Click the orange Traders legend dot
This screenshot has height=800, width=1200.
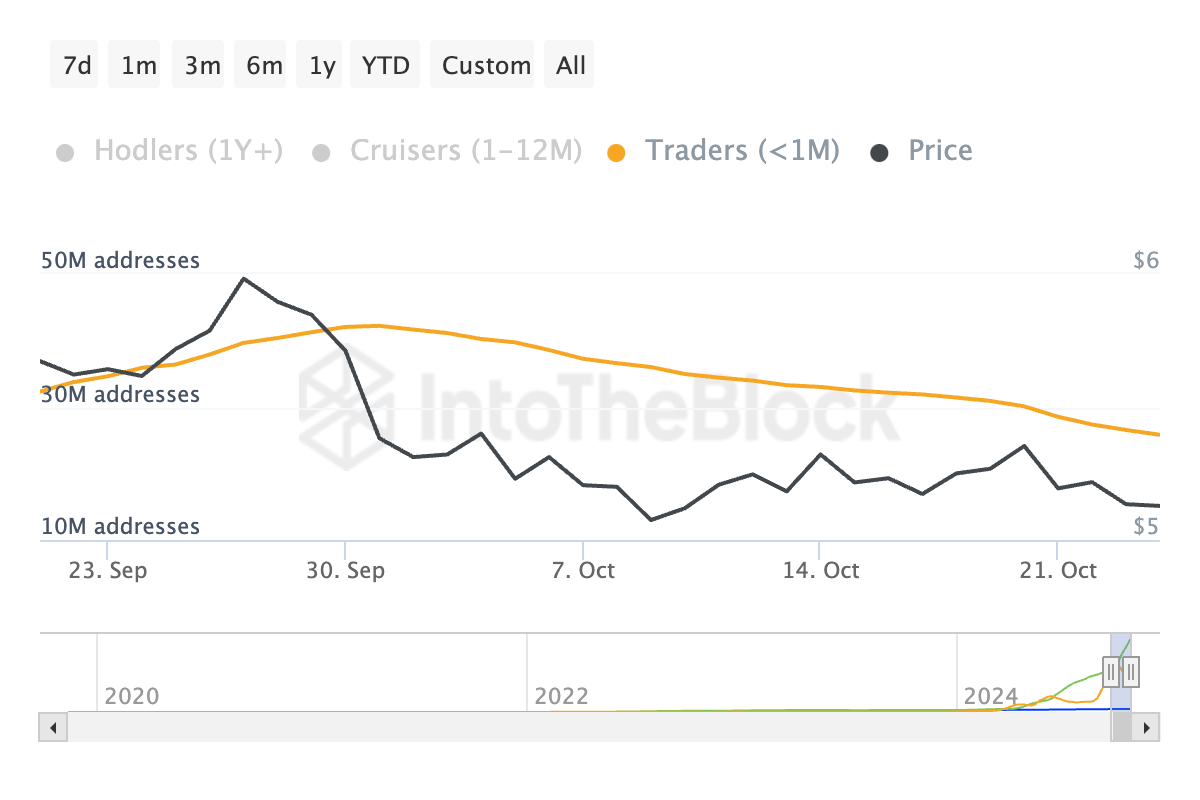tap(617, 153)
